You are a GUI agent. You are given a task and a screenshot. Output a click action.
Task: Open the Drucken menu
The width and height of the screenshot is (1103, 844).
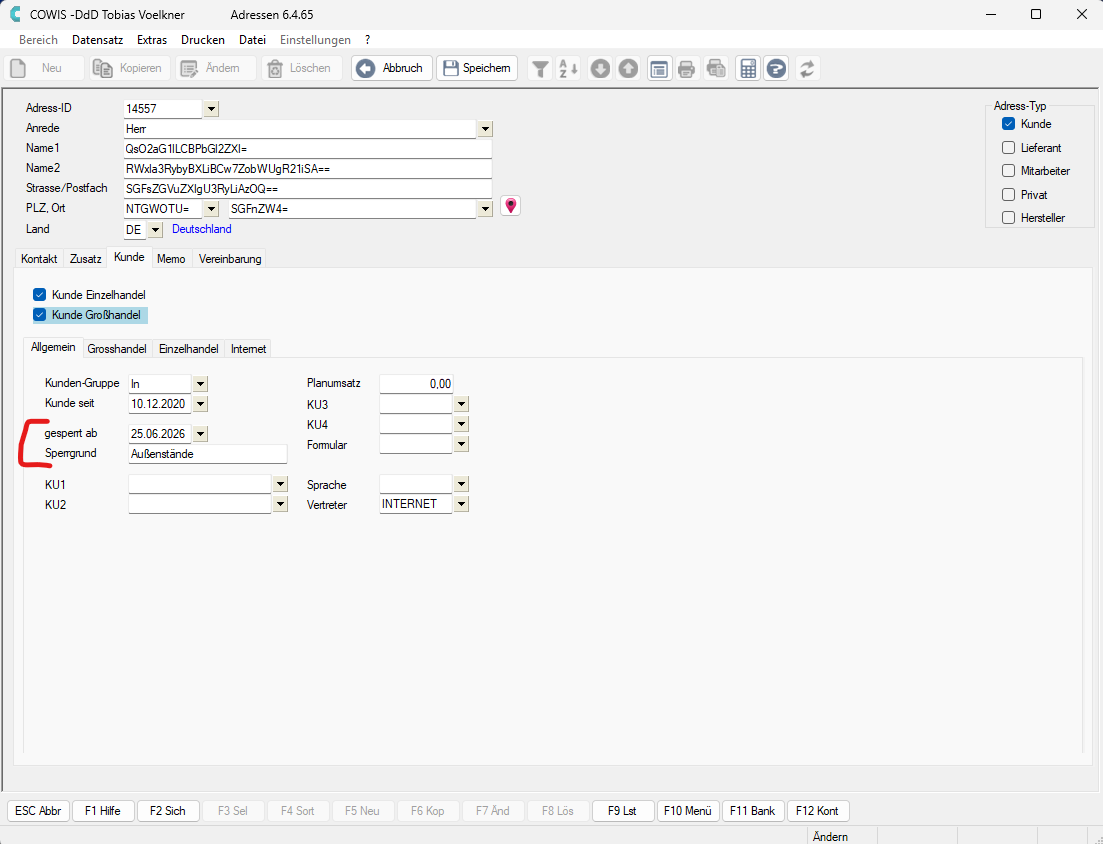pos(203,40)
